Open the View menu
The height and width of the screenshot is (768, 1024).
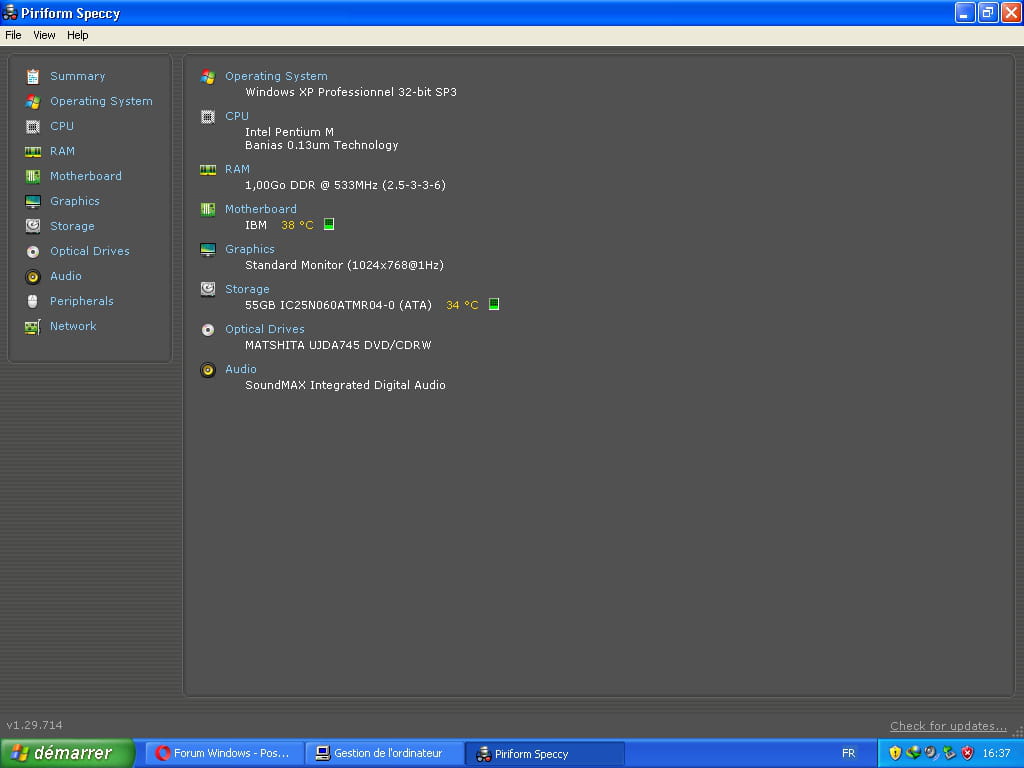pos(44,35)
